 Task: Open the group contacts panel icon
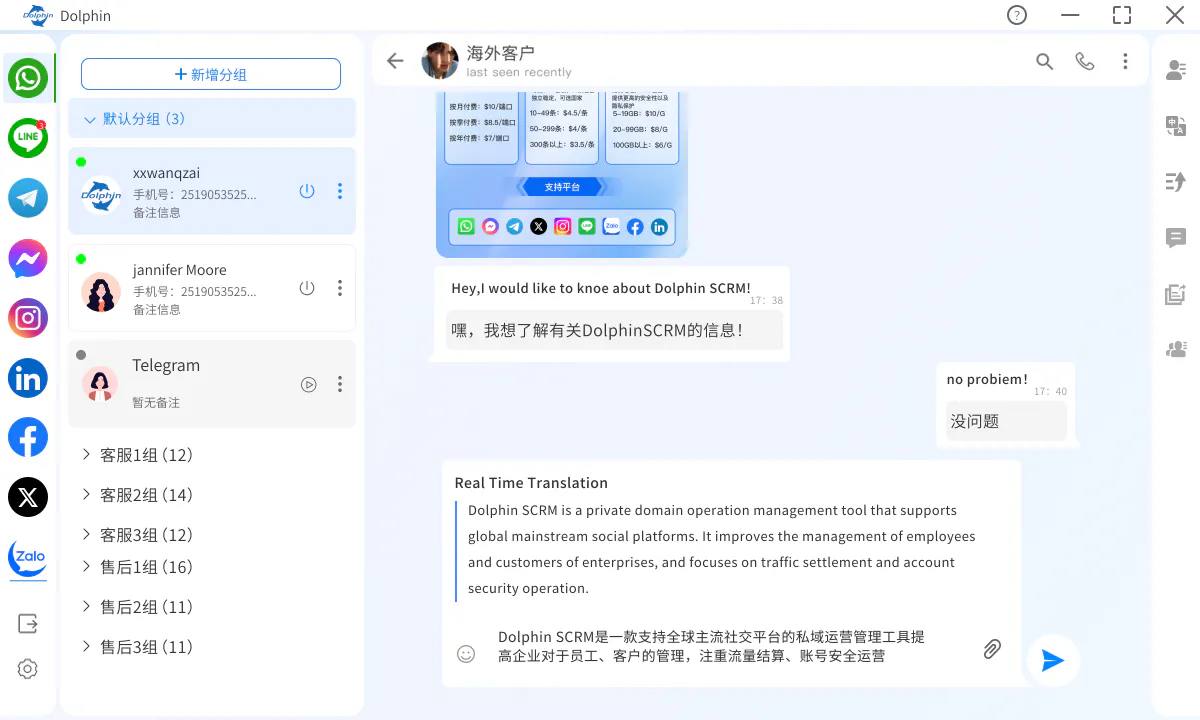click(1176, 349)
